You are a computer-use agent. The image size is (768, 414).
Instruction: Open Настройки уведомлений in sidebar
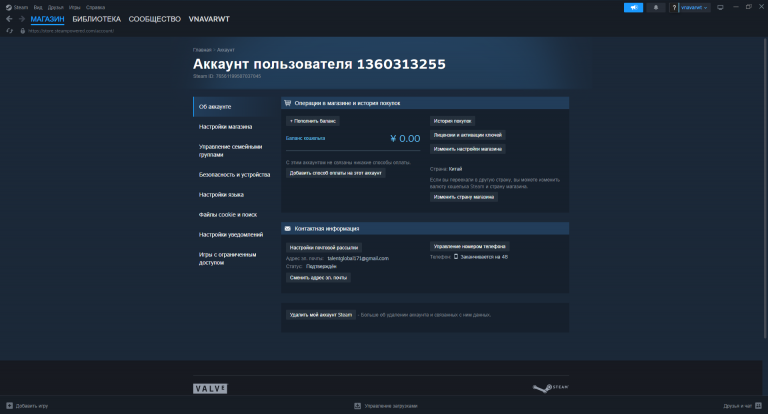tap(234, 235)
